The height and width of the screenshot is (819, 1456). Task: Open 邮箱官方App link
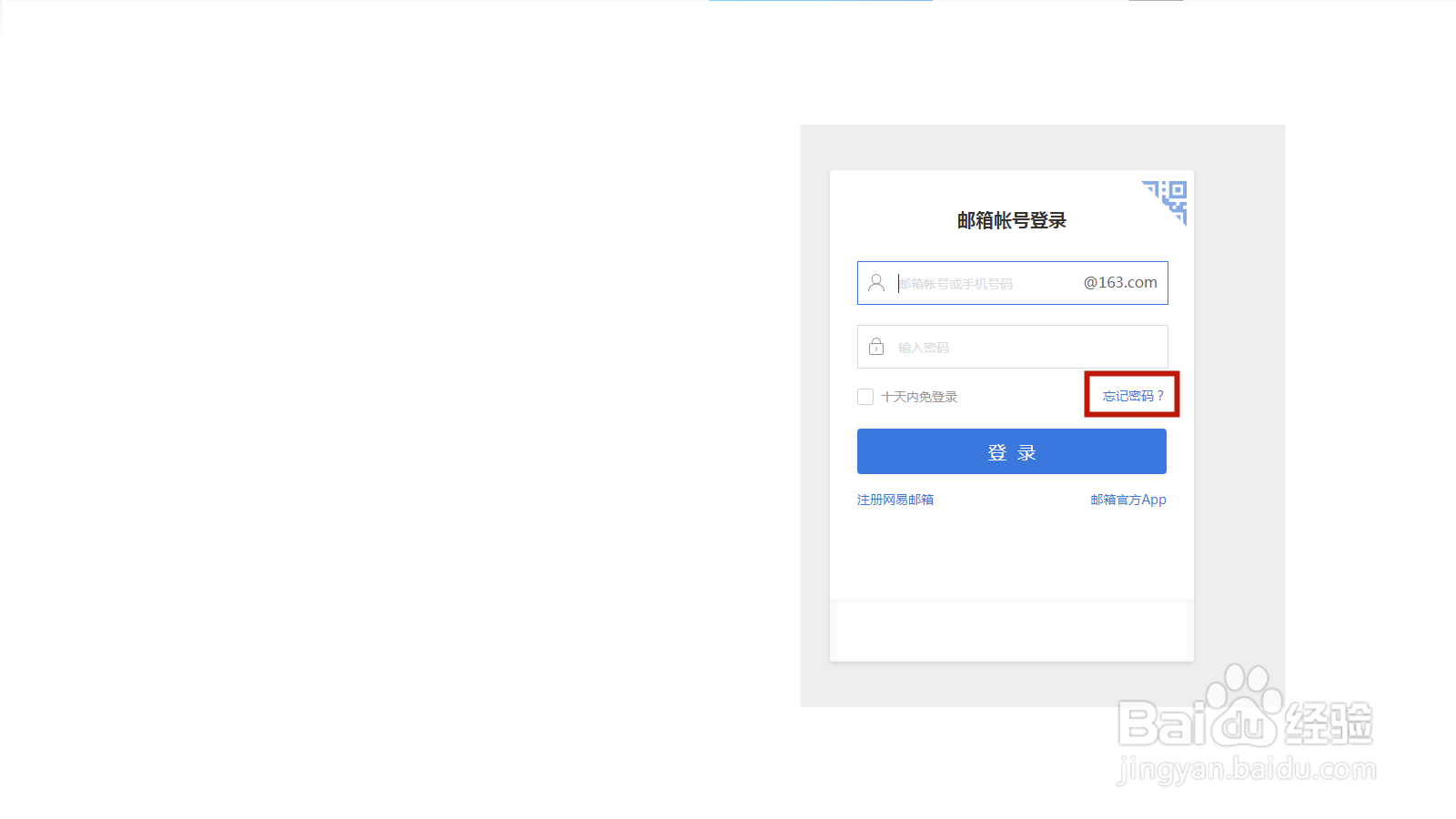[1128, 500]
